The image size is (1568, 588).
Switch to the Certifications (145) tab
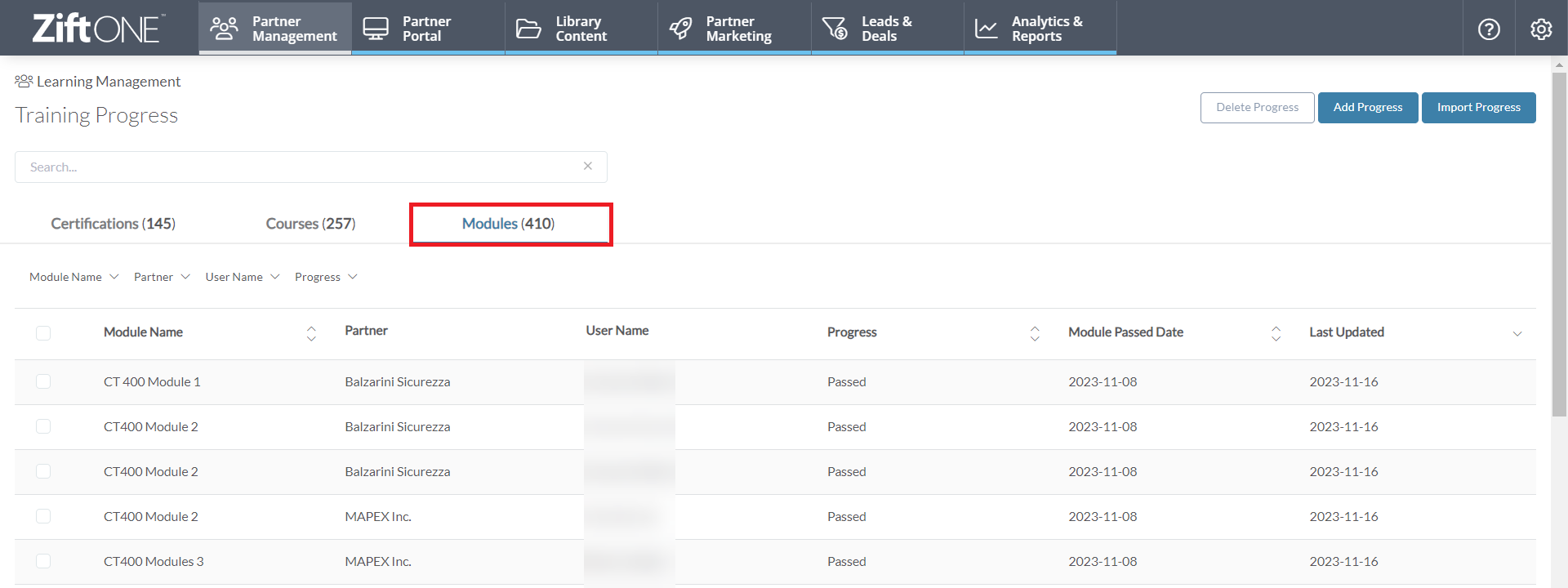114,224
